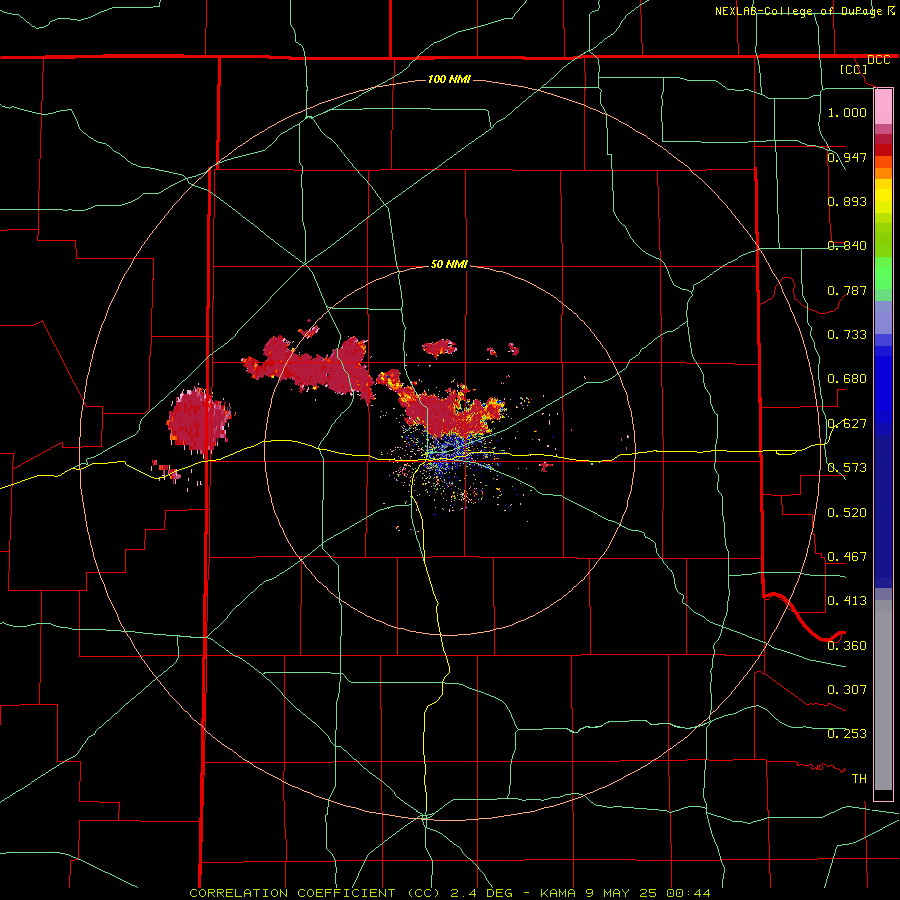Image resolution: width=900 pixels, height=900 pixels.
Task: Click the TH threshold label in legend
Action: click(859, 779)
